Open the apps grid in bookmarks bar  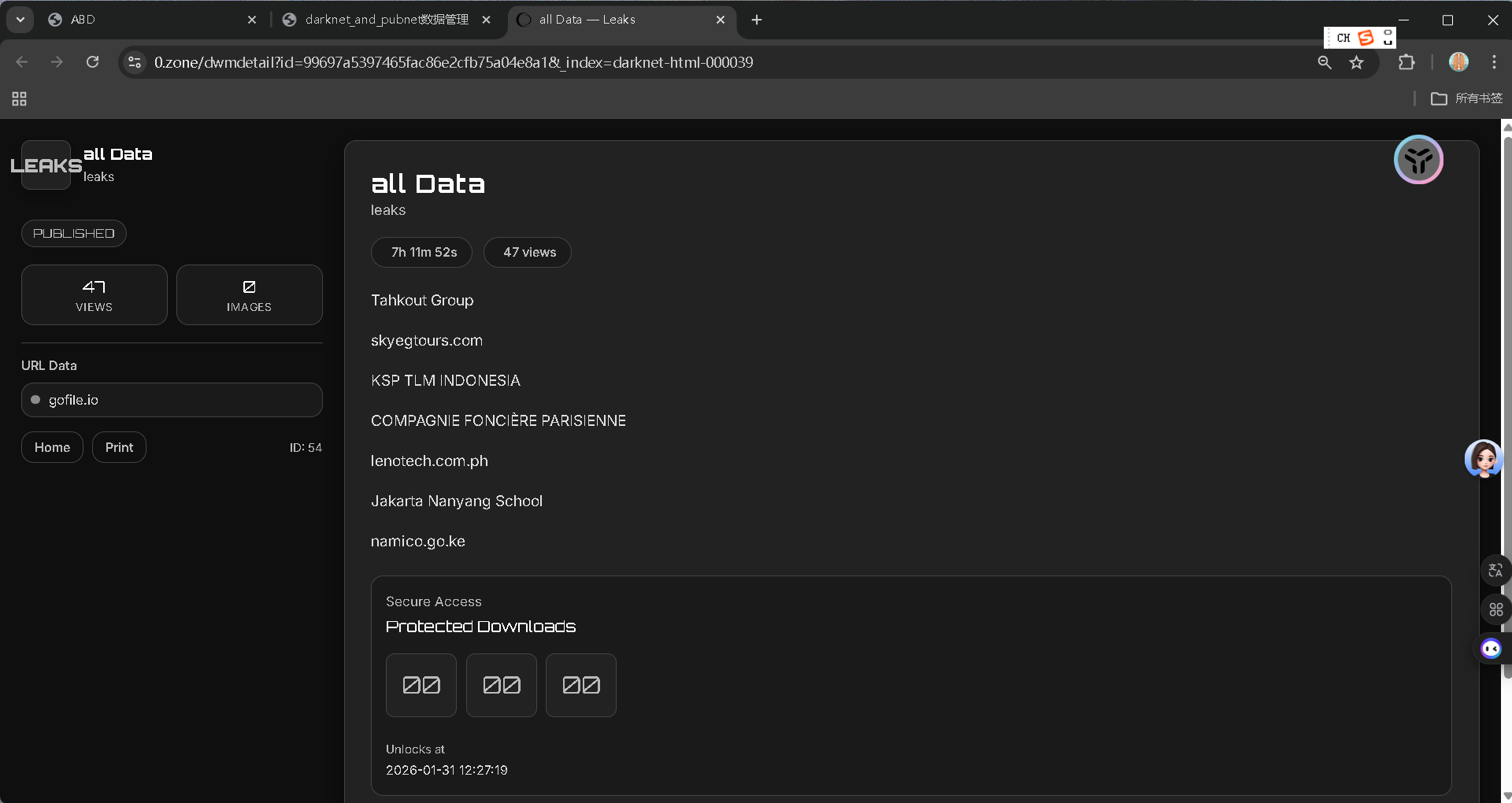tap(20, 98)
